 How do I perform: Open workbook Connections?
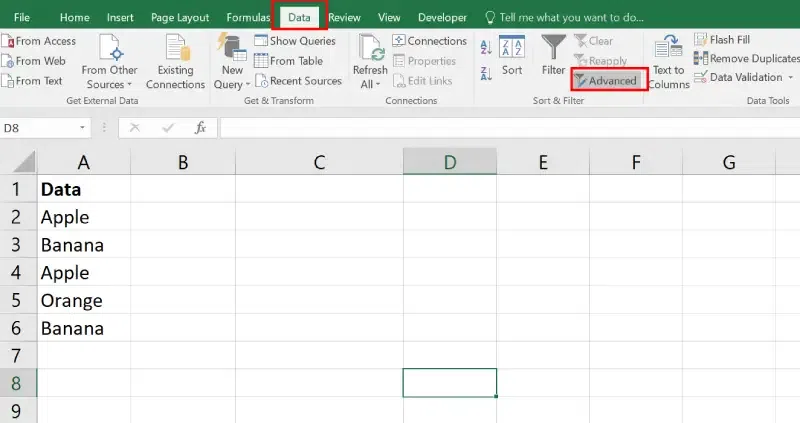click(430, 41)
